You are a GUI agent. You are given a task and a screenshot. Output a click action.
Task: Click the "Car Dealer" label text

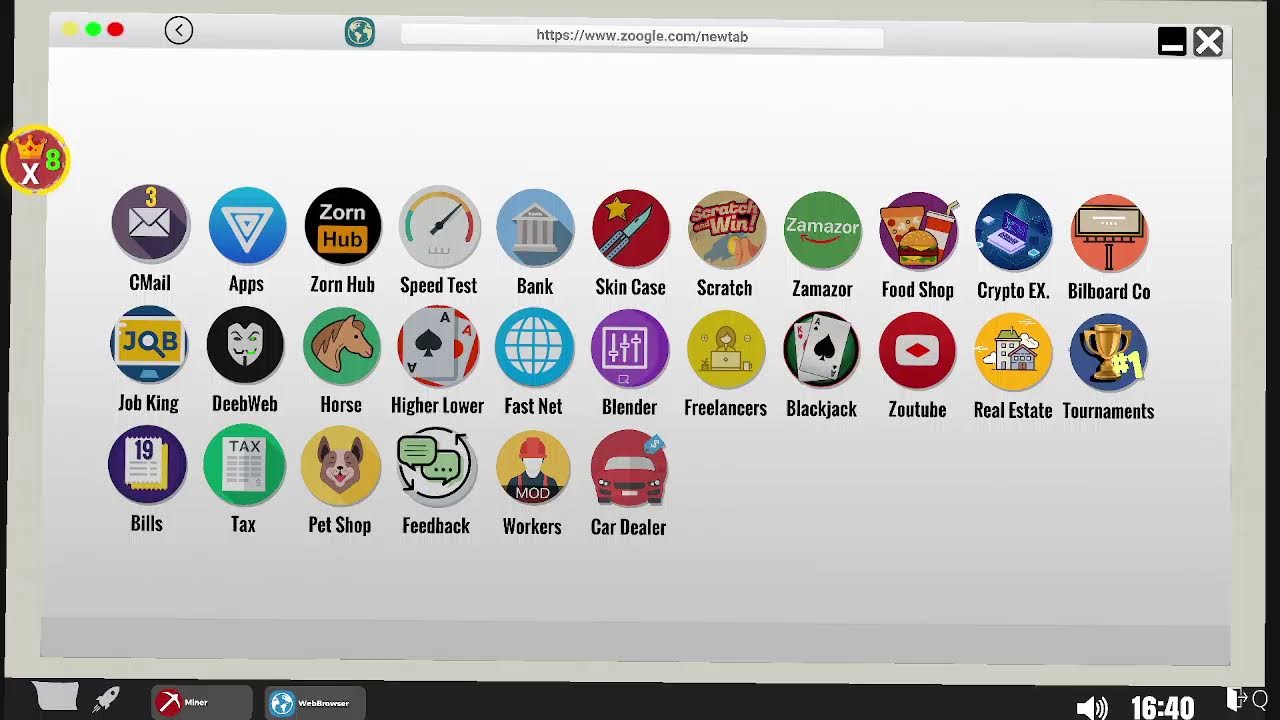point(628,527)
